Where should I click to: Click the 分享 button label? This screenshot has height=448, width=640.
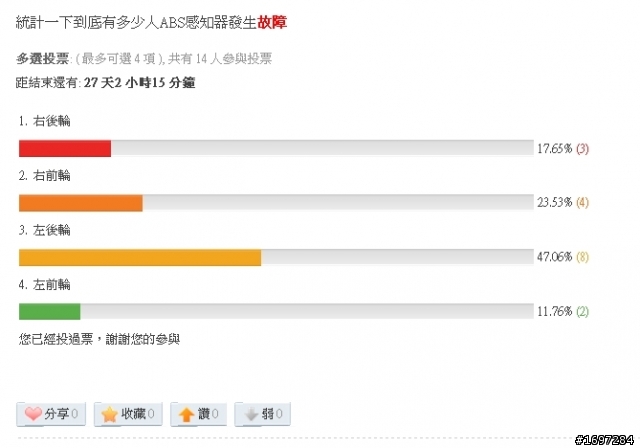point(57,414)
